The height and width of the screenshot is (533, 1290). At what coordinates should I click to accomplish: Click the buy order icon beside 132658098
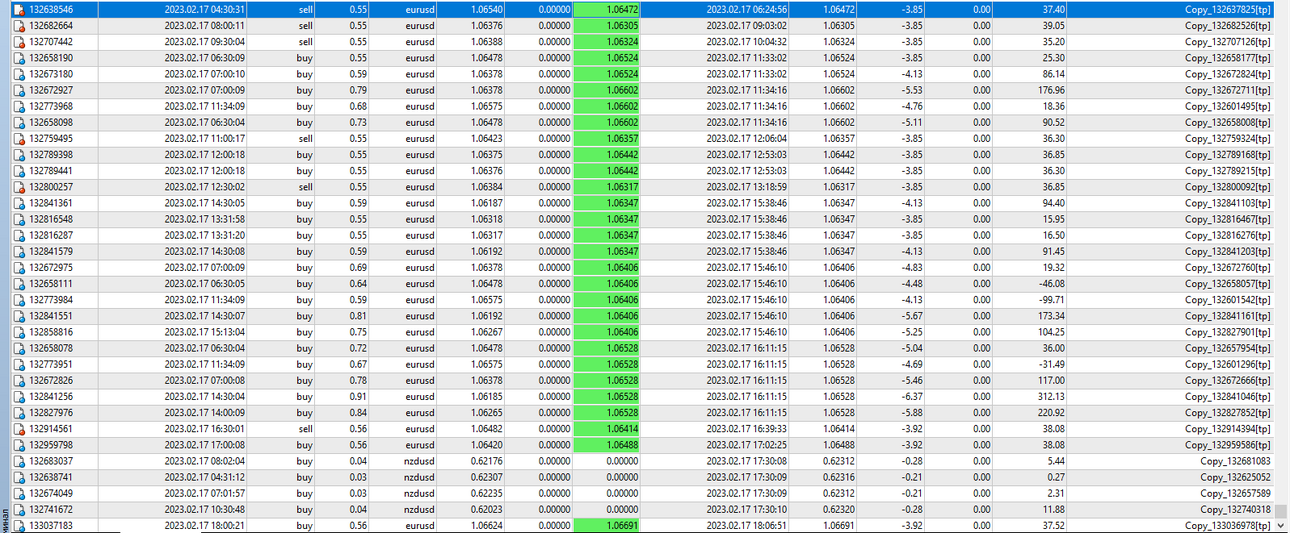(x=19, y=122)
